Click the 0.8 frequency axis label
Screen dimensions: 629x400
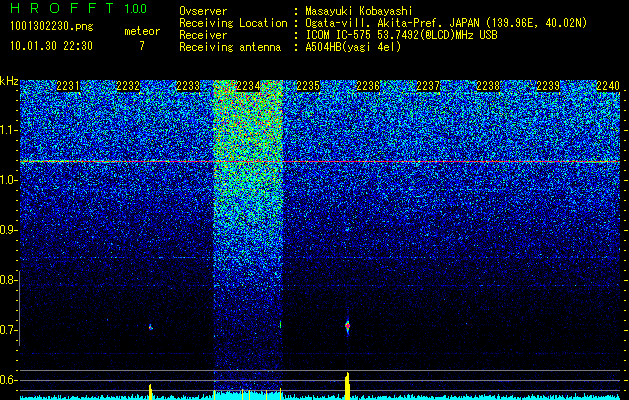point(7,280)
